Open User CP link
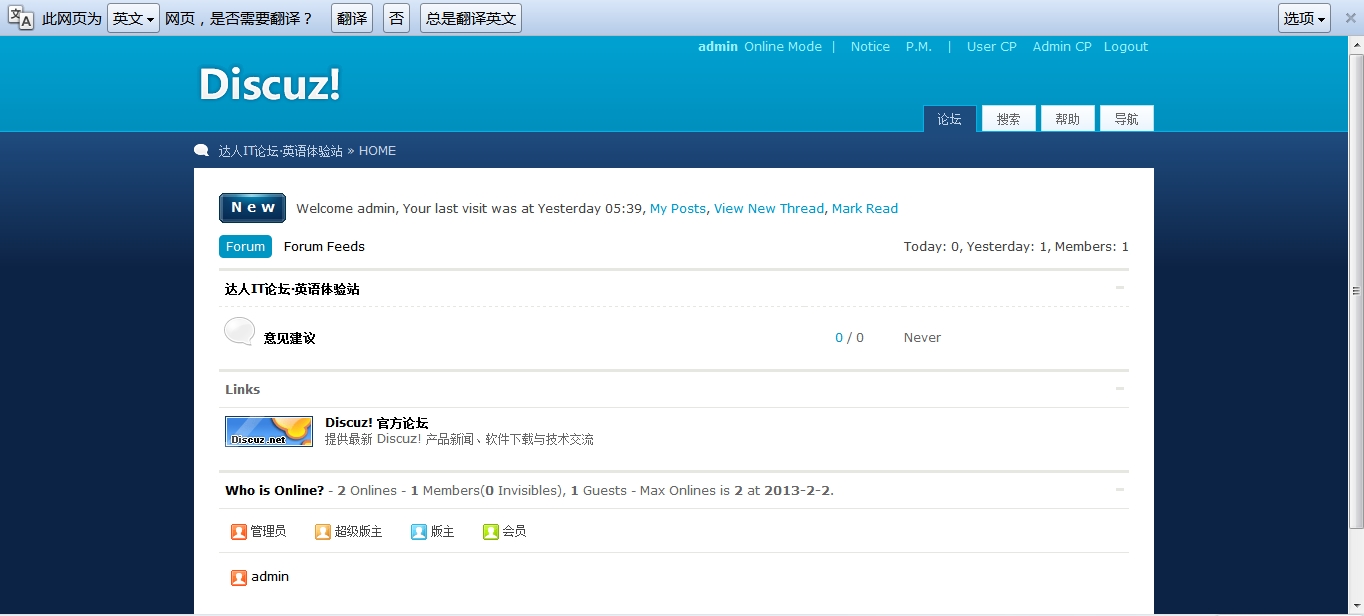The image size is (1364, 616). pos(992,47)
